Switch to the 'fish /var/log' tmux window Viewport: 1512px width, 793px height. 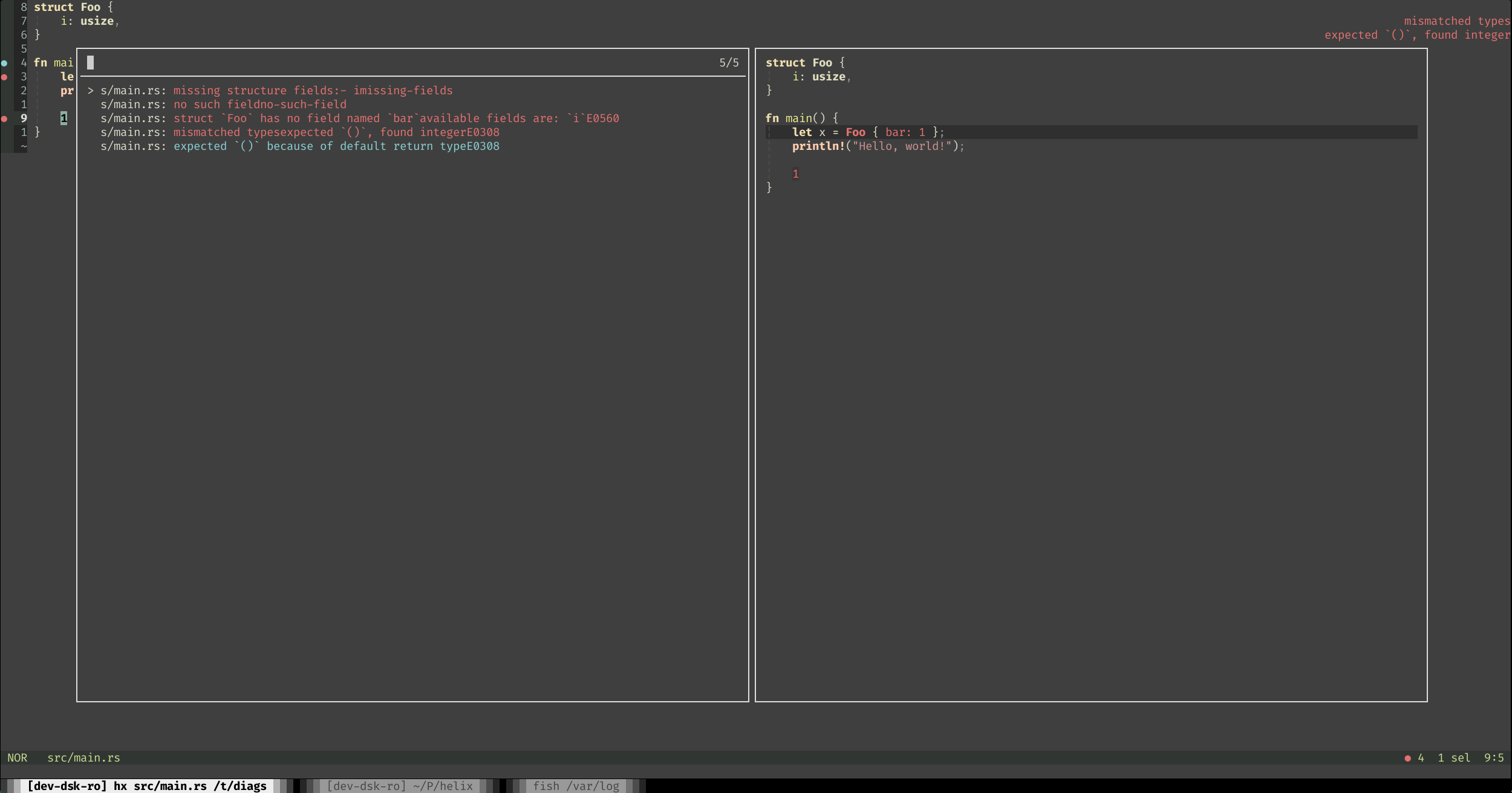[575, 786]
